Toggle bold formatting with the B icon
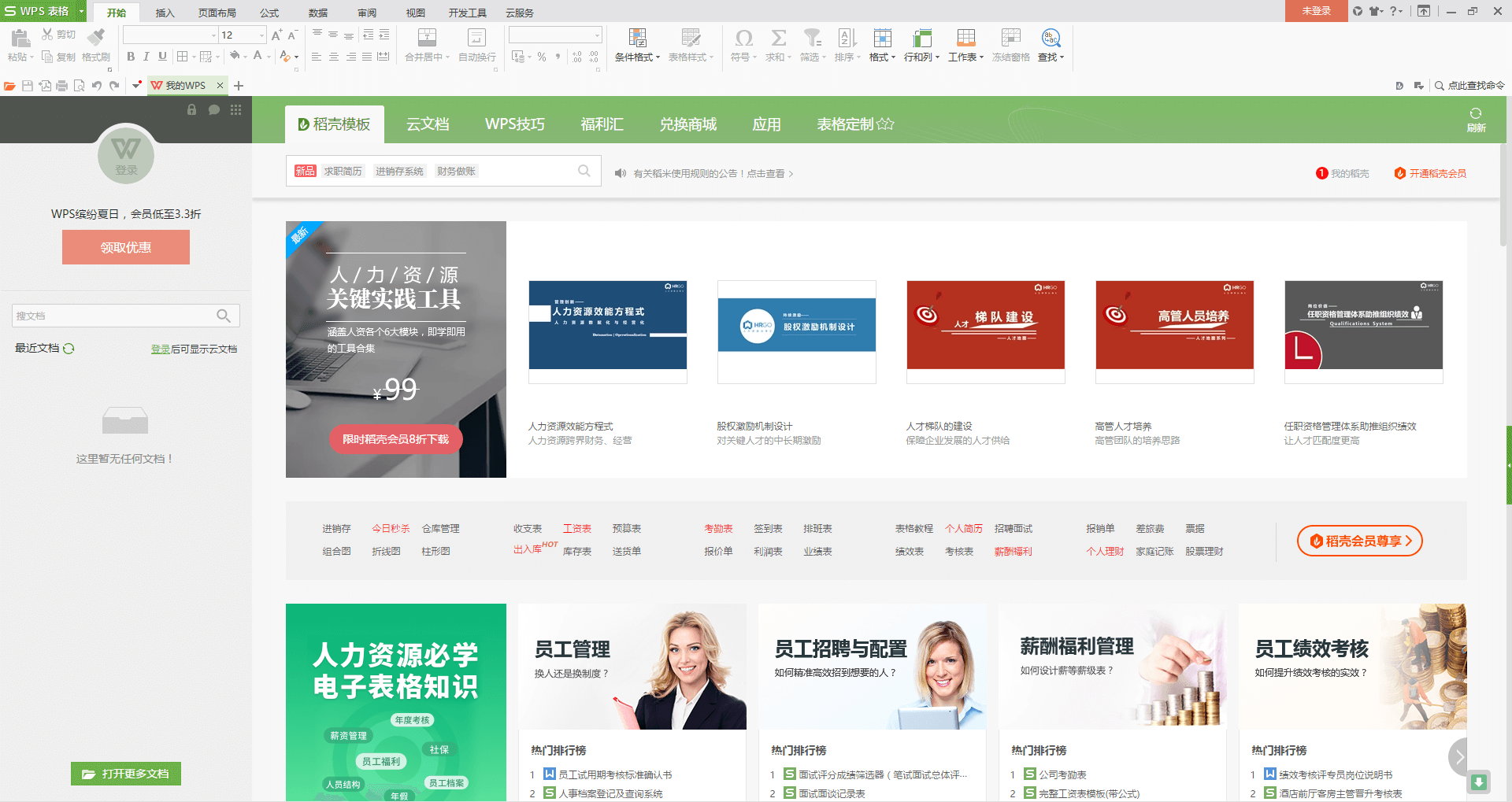Viewport: 1512px width, 802px height. pyautogui.click(x=130, y=57)
